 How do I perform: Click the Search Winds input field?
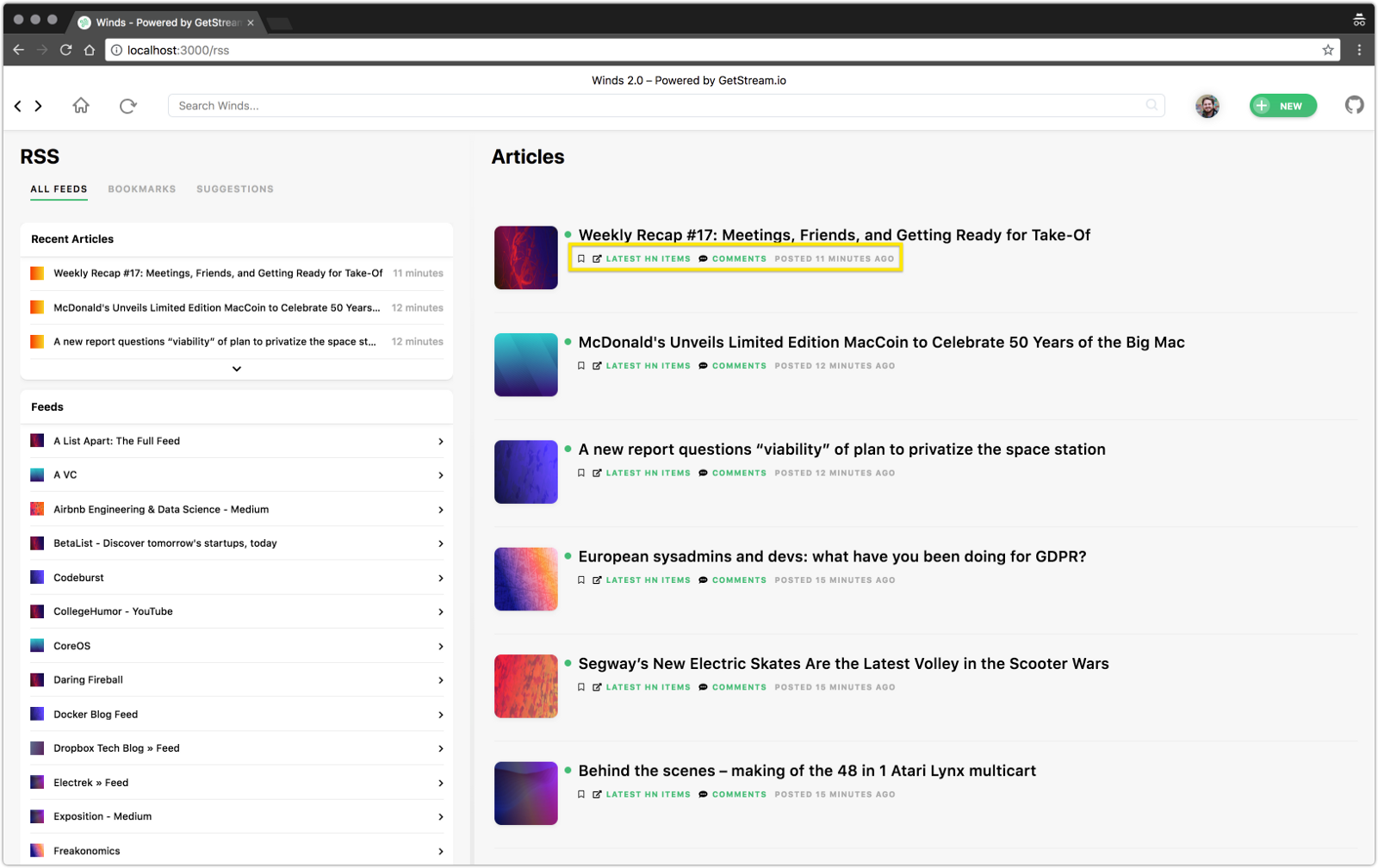click(x=655, y=106)
